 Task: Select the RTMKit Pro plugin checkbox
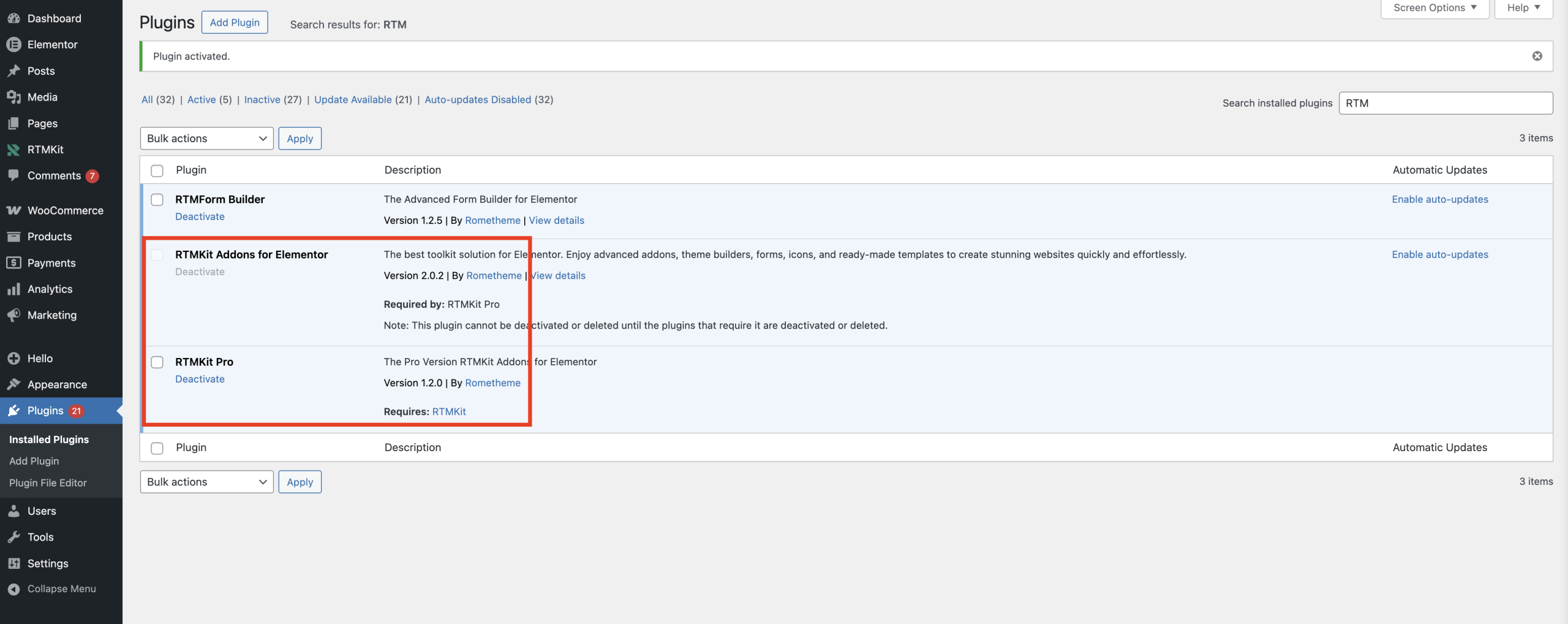coord(157,362)
